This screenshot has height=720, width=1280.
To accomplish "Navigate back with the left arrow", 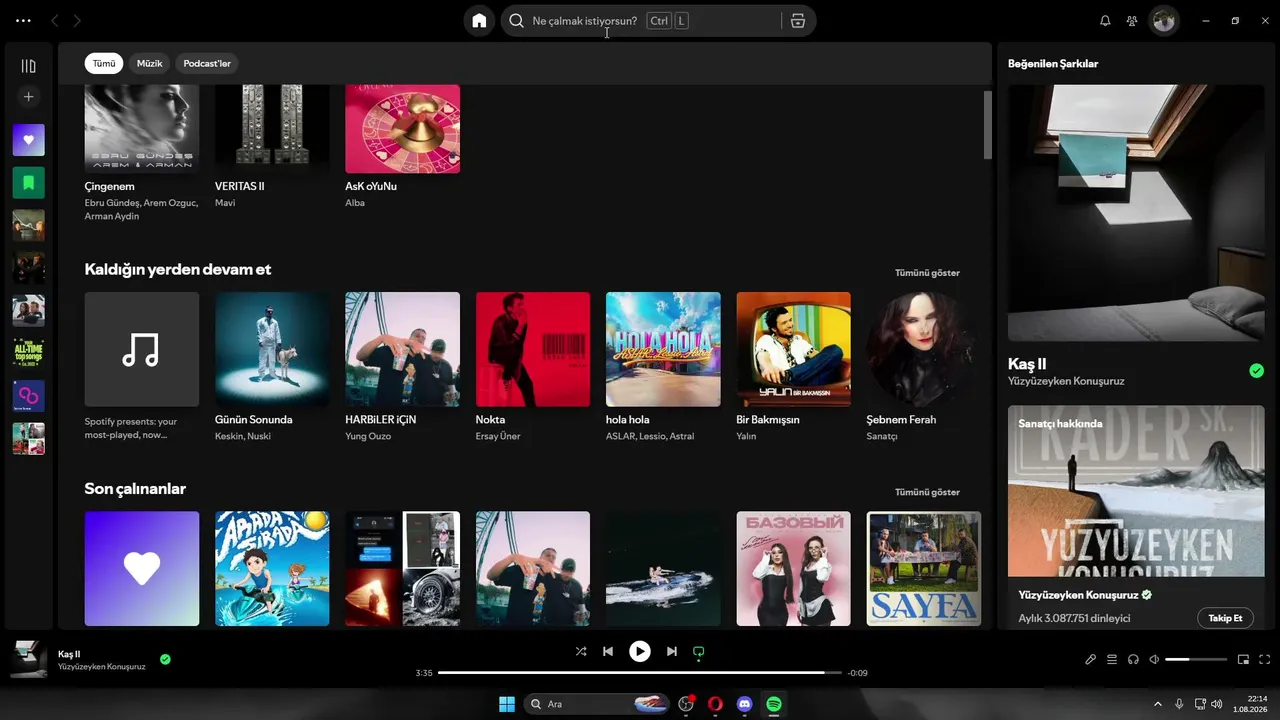I will pyautogui.click(x=55, y=21).
